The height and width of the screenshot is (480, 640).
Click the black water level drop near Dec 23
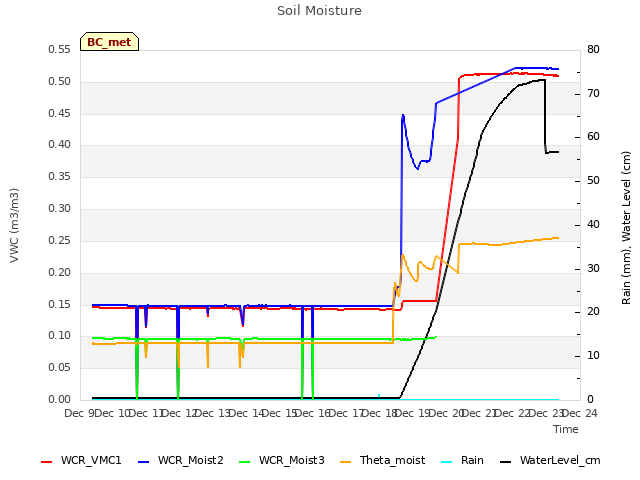coord(545,116)
